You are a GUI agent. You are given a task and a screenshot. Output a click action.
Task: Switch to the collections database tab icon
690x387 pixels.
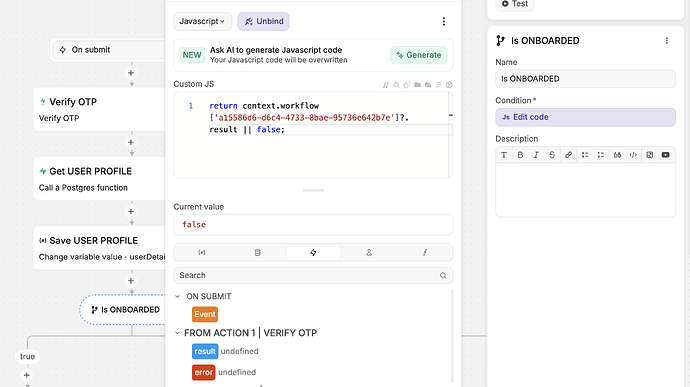tap(257, 252)
